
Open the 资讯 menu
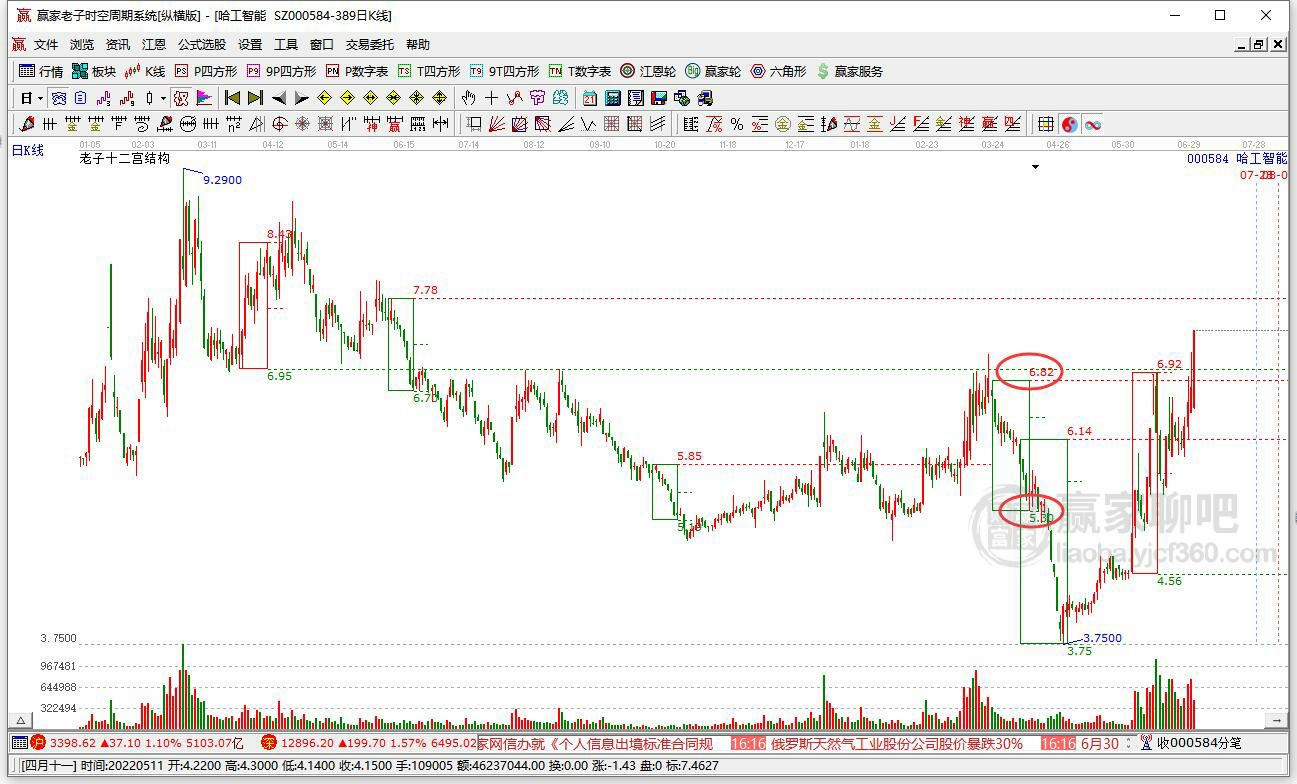click(118, 45)
